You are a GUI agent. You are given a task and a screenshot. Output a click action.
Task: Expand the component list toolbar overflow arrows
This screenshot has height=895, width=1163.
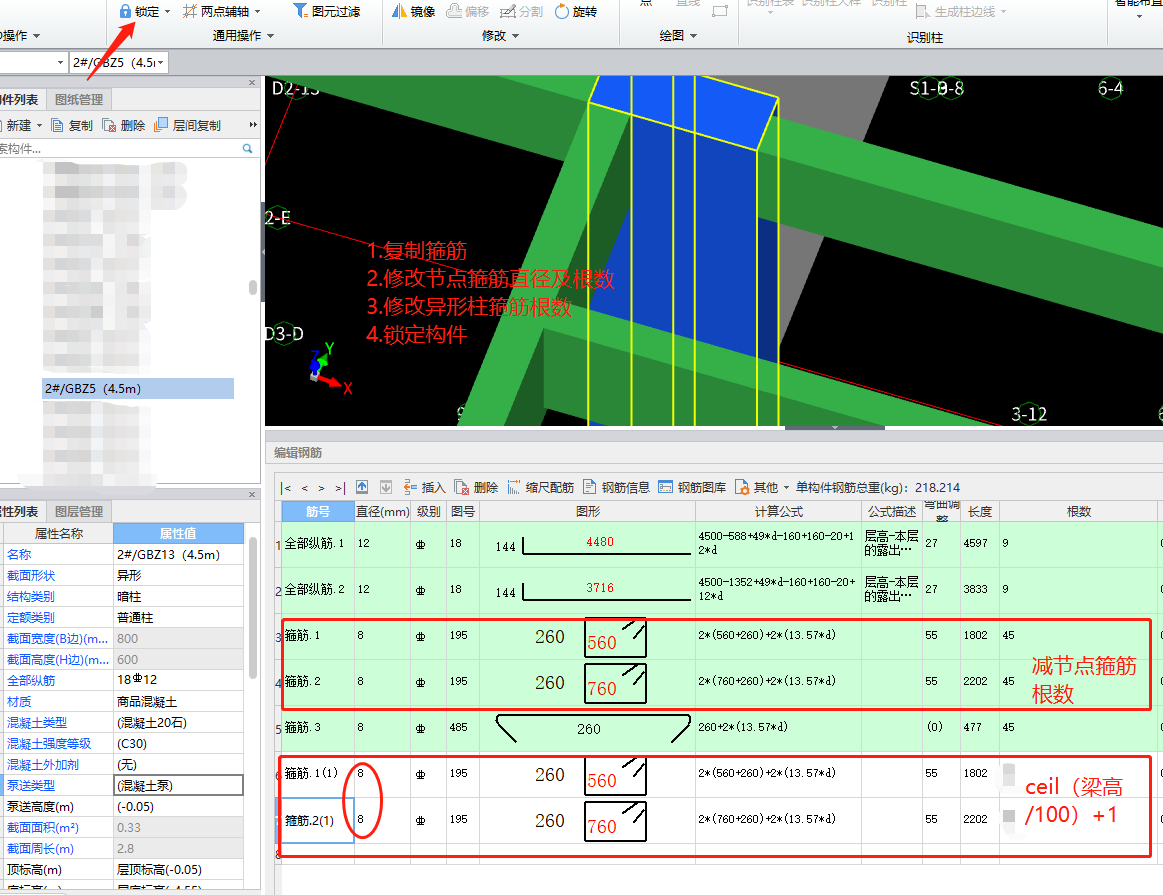pyautogui.click(x=253, y=125)
